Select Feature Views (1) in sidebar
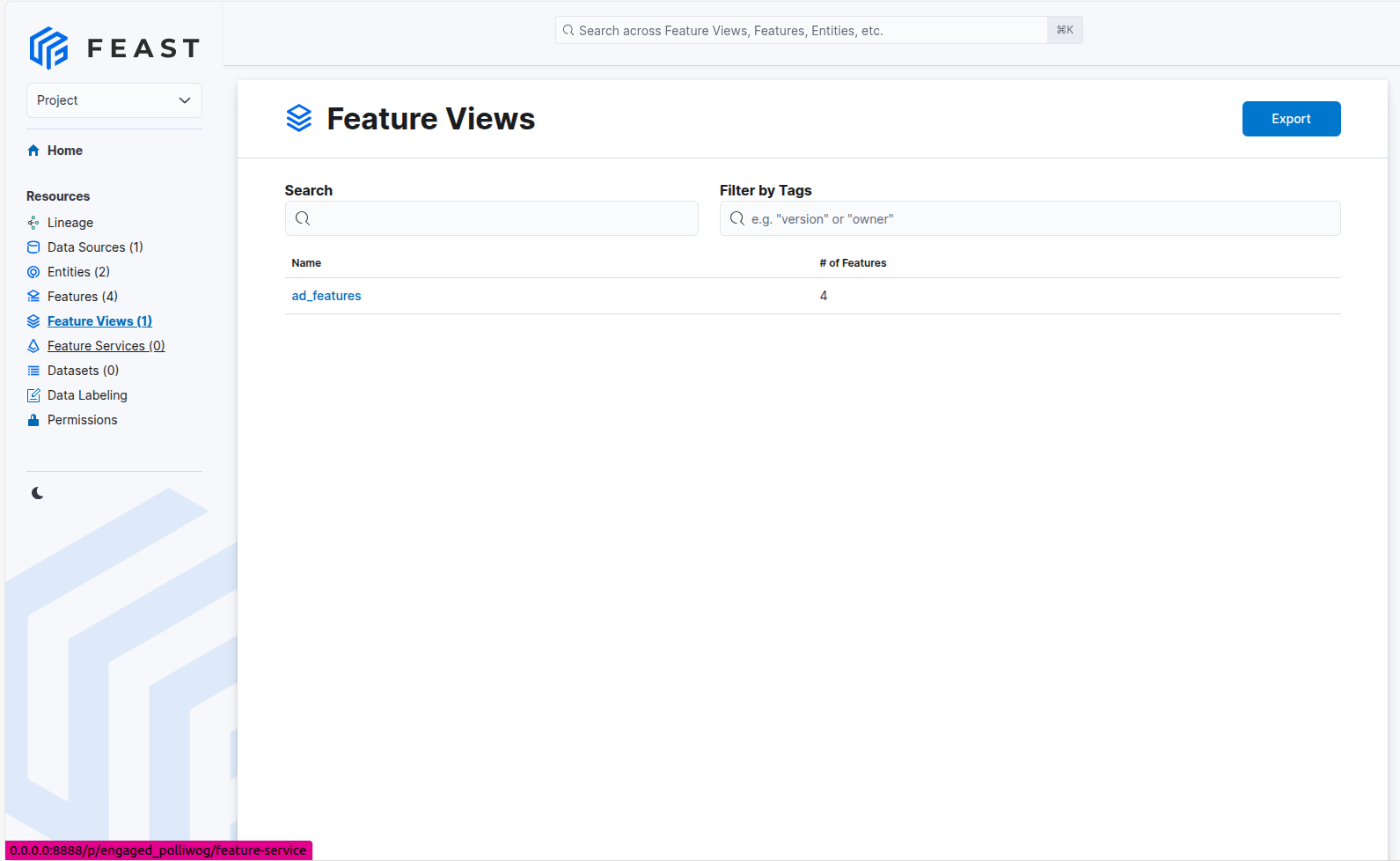Screen dimensions: 1400x861 pos(99,321)
